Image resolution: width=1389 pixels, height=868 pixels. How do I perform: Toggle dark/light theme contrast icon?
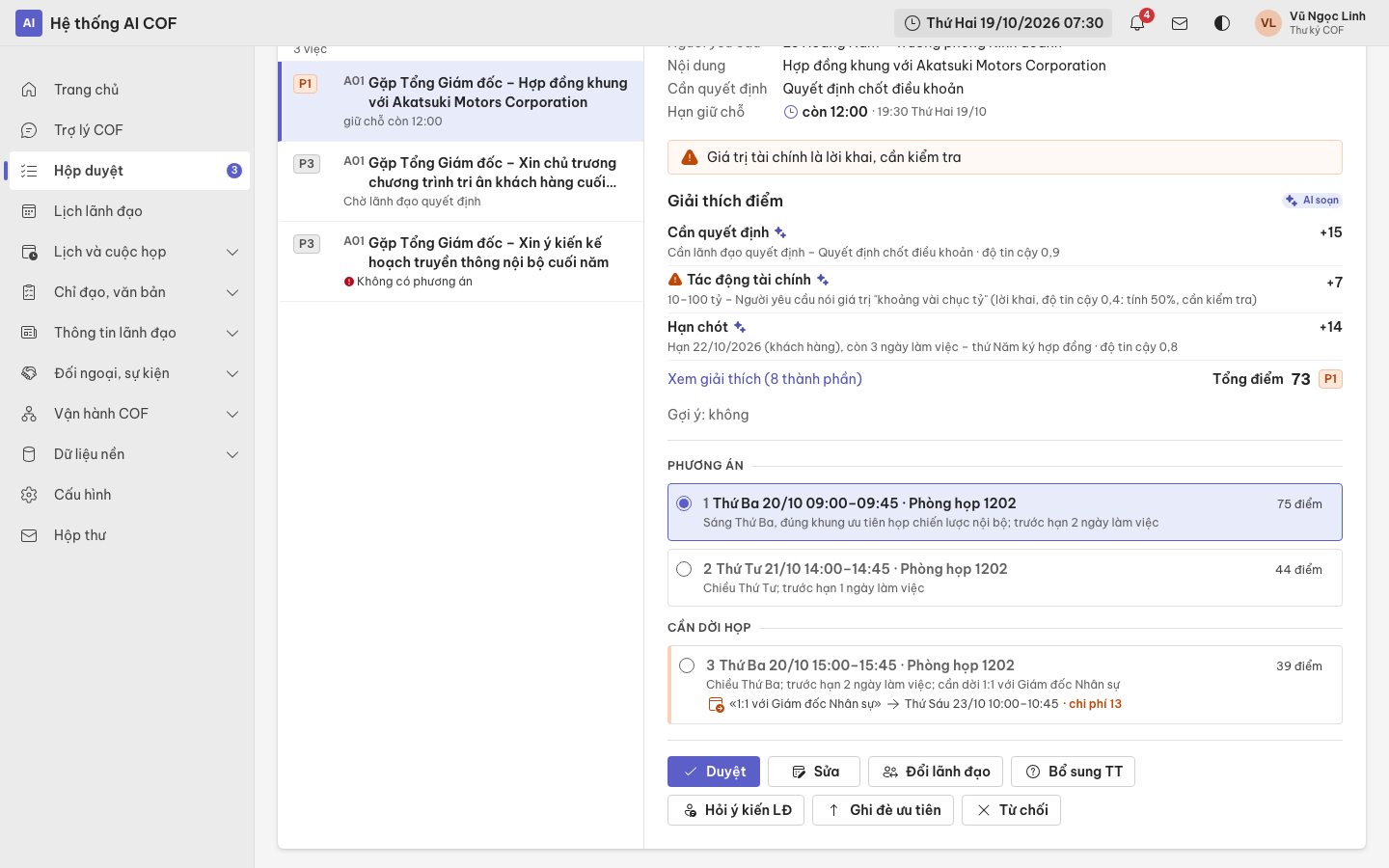1222,23
